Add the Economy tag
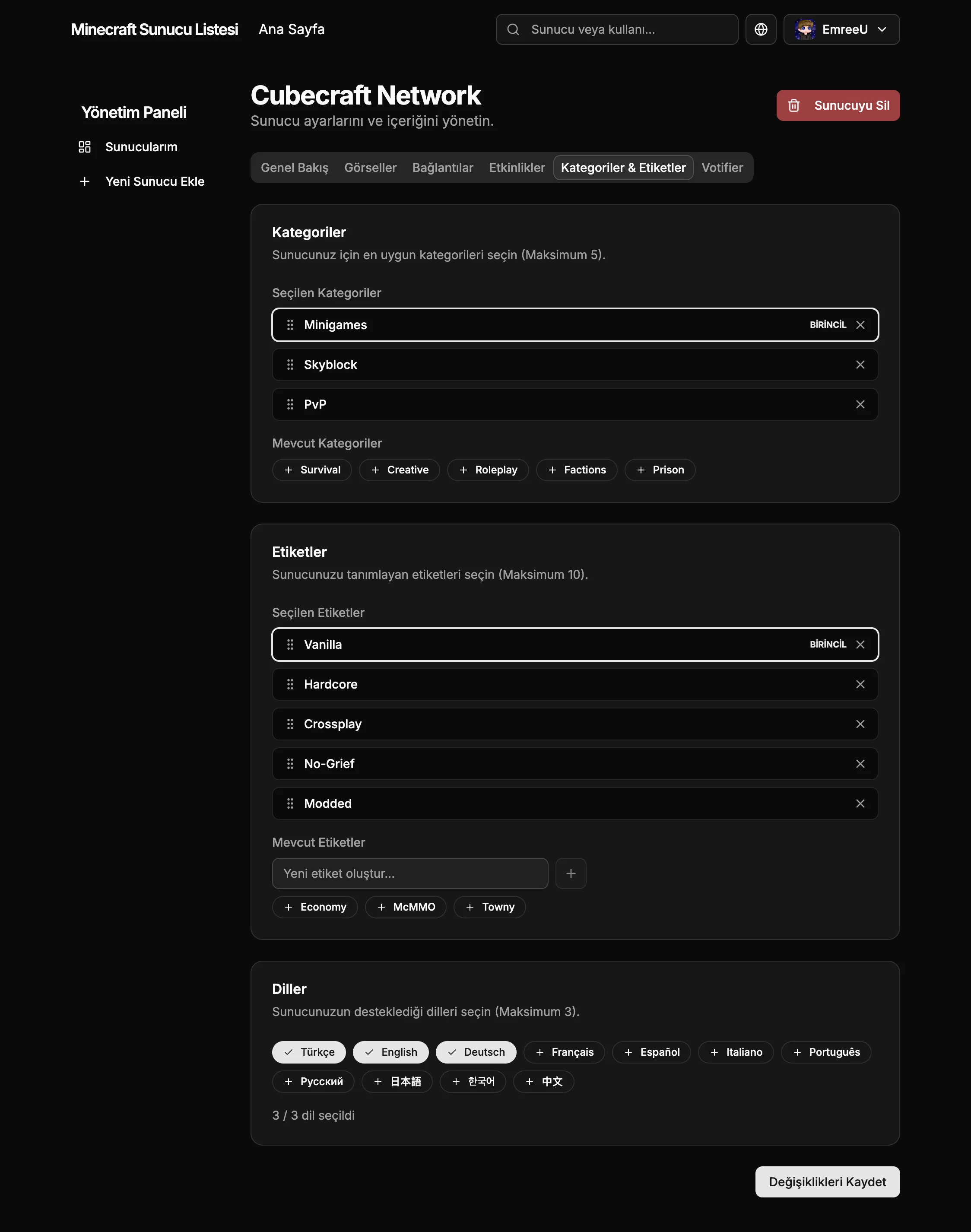The image size is (971, 1232). tap(315, 907)
